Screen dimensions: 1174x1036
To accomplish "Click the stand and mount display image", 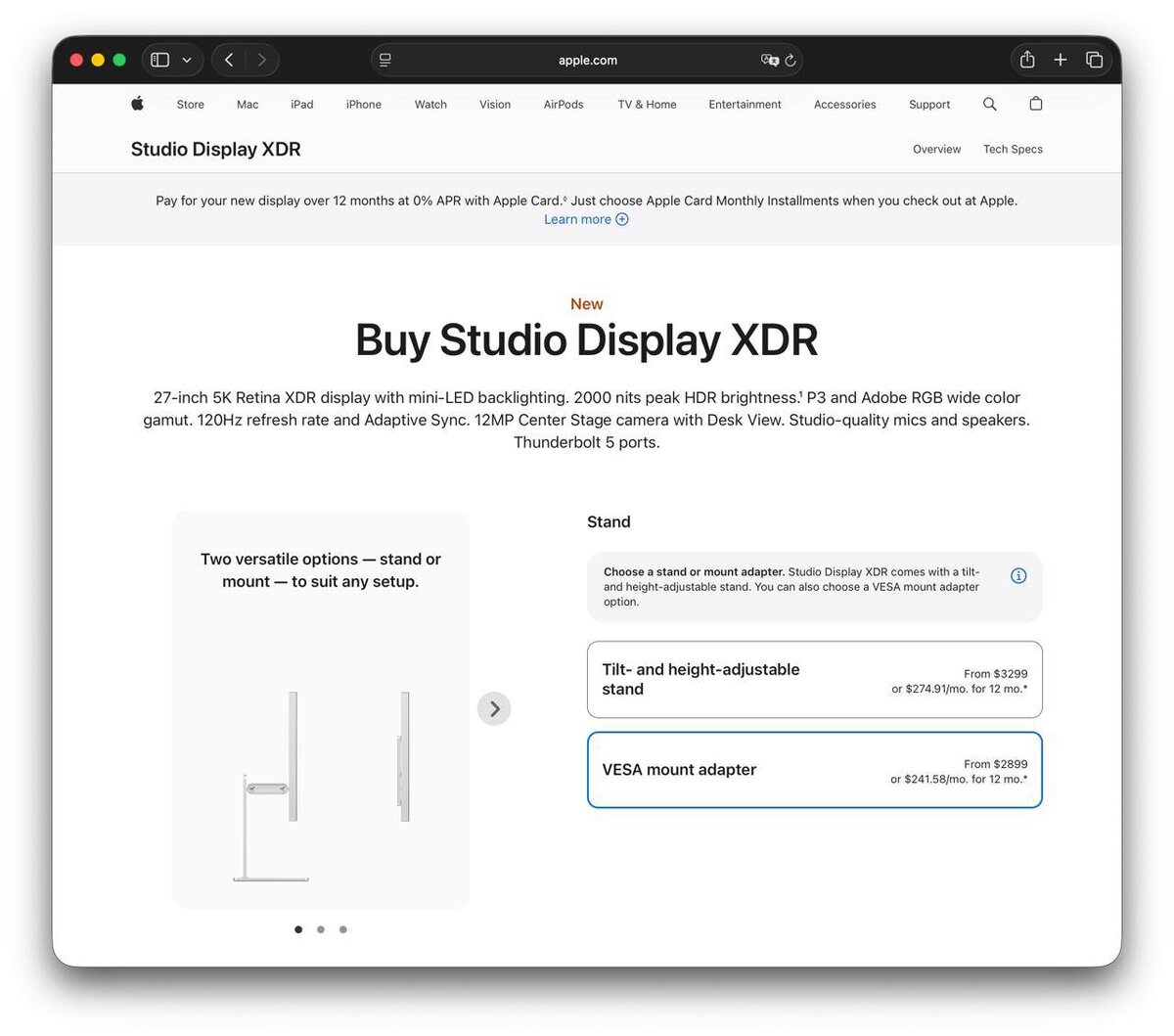I will 322,785.
